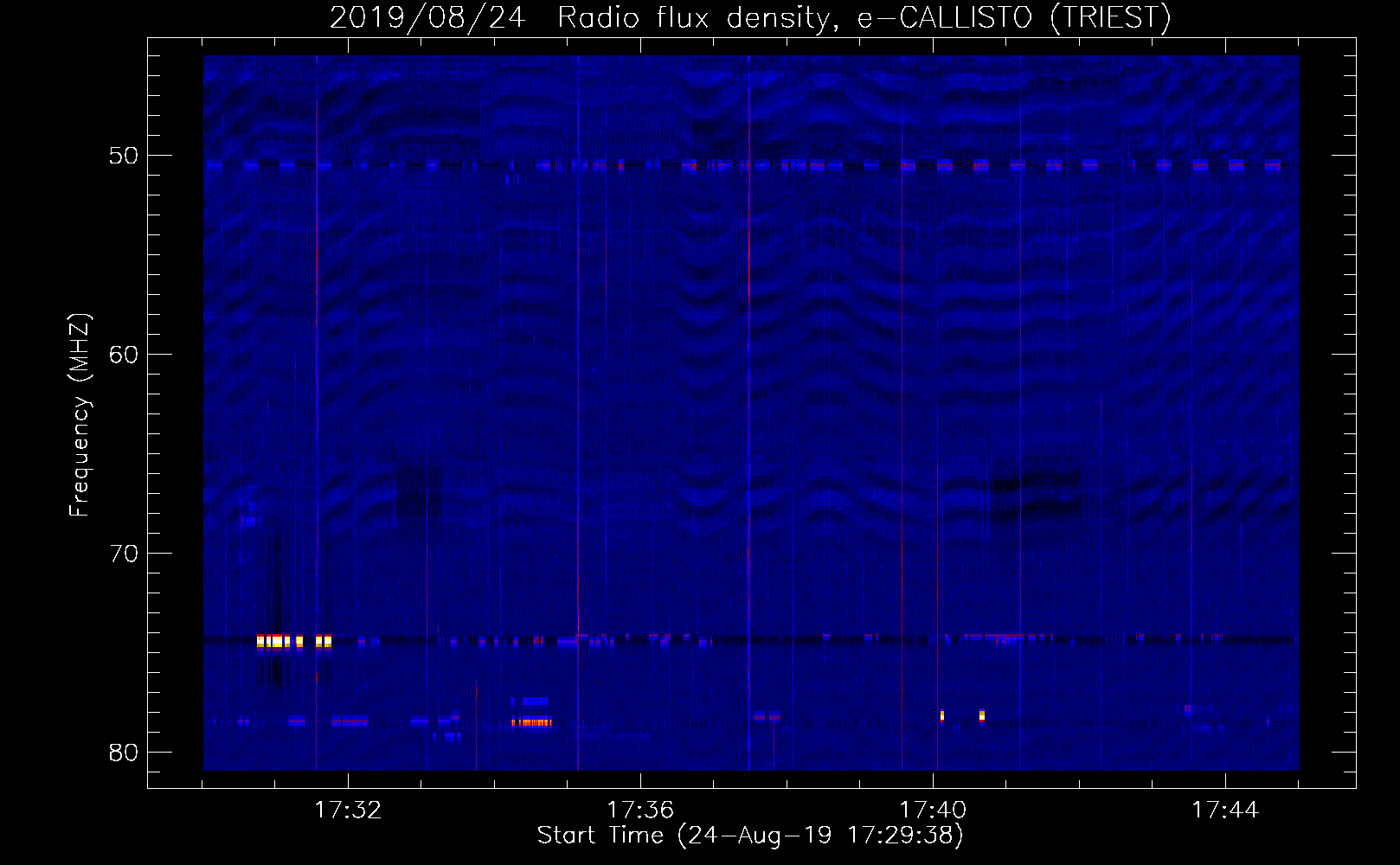This screenshot has height=865, width=1400.
Task: Click the plot title "2019/08/24 Radio flux density, e-CALLISTO (TRIEST)"
Action: (x=750, y=17)
